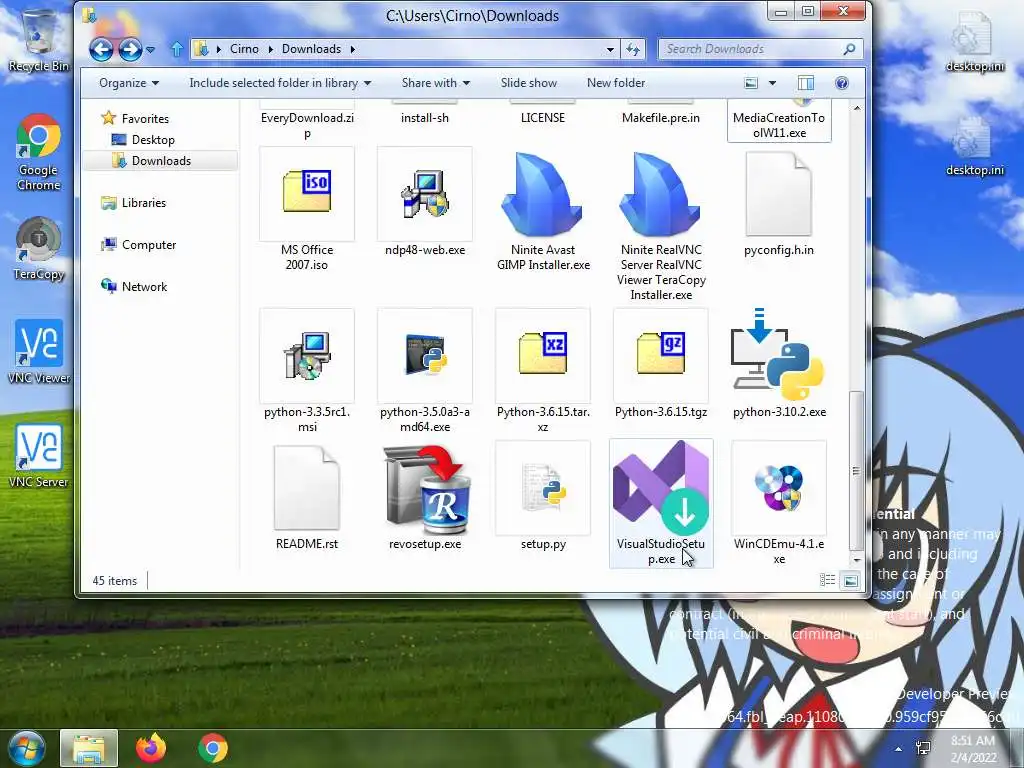Switch to details view in status bar
The image size is (1024, 768).
point(827,580)
